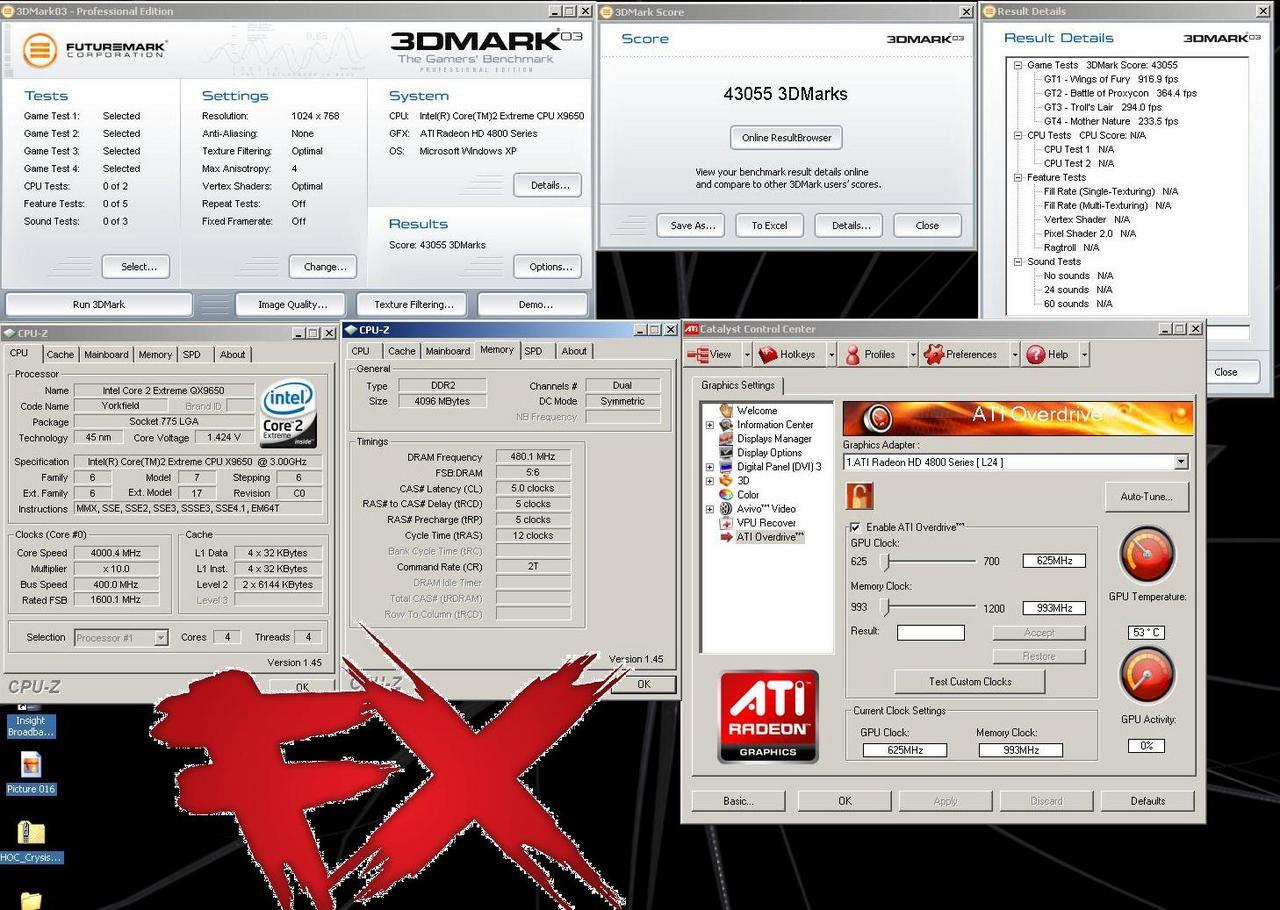Select VPU Recover in the tree
The image size is (1280, 910).
[765, 522]
